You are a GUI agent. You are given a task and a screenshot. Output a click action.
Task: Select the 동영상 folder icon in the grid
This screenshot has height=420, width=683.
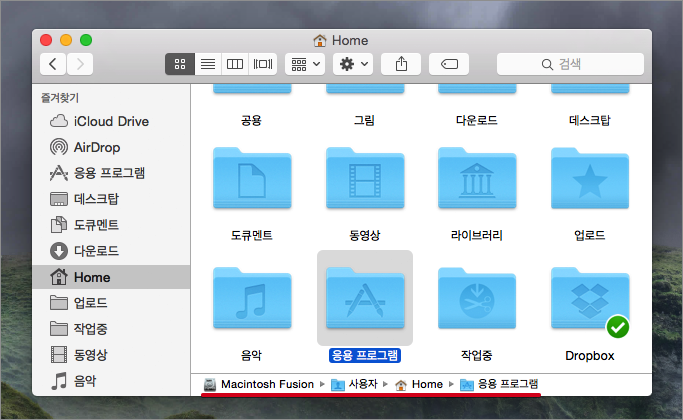pos(365,178)
